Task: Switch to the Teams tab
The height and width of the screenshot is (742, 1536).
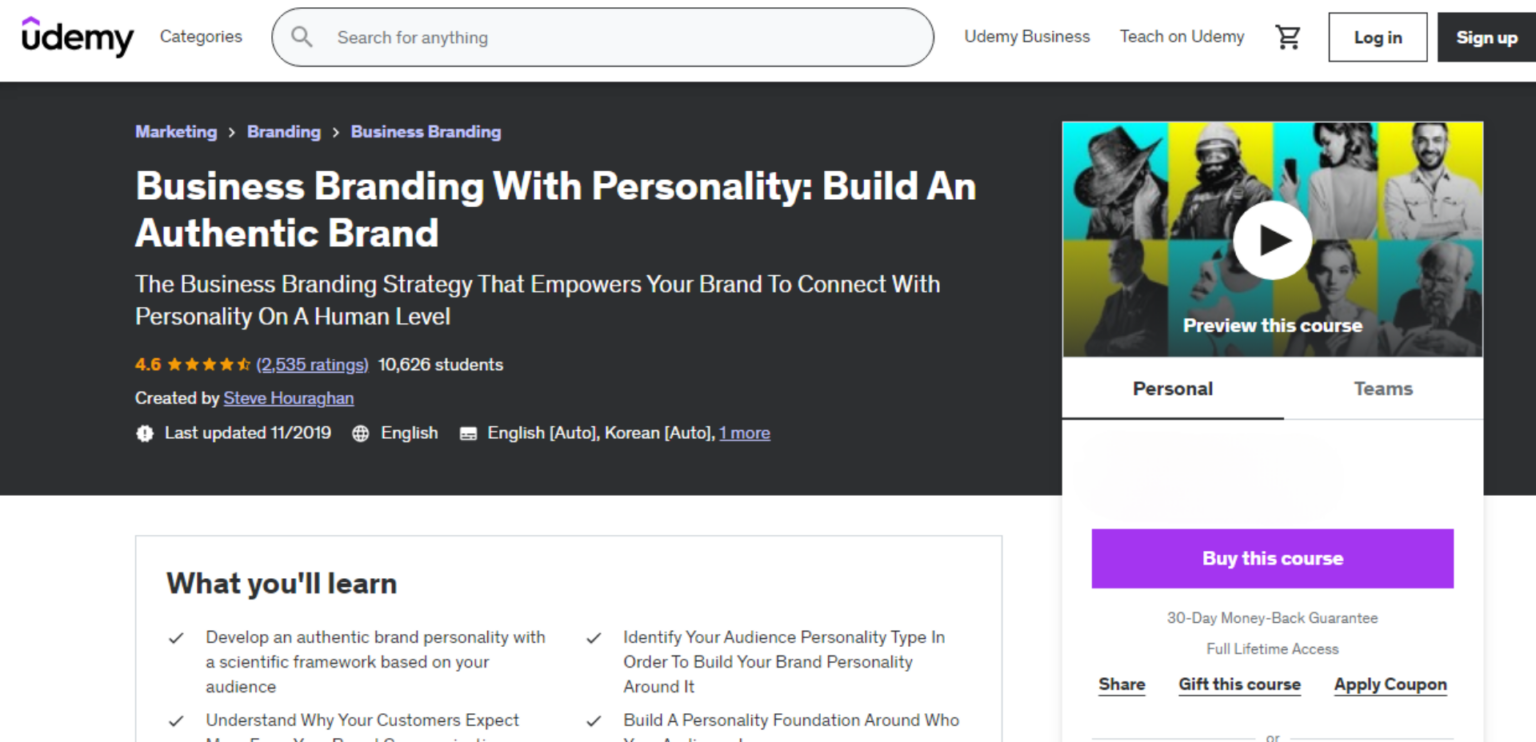Action: [x=1383, y=389]
